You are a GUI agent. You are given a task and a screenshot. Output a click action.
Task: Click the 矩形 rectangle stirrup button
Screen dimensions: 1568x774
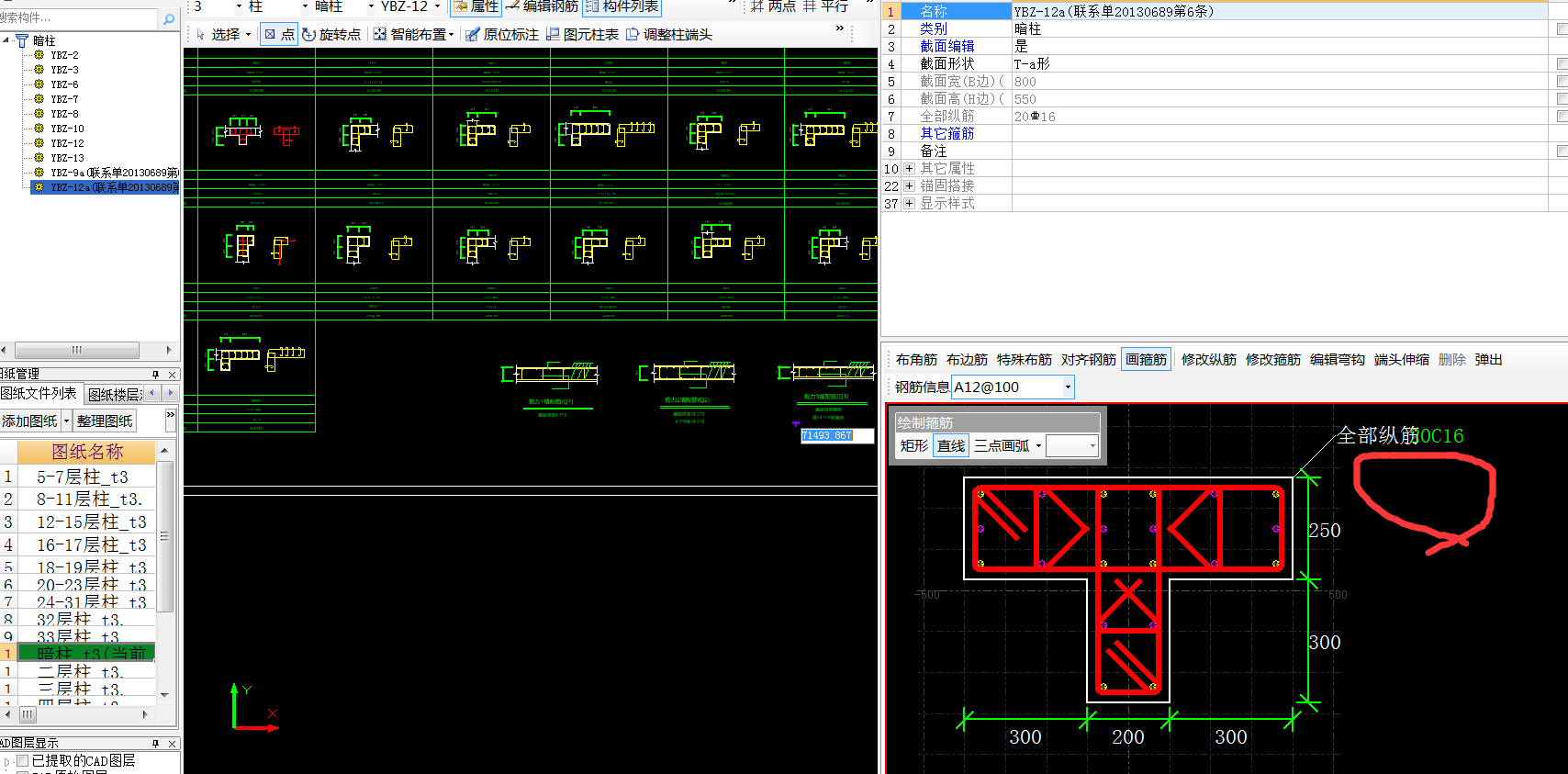[914, 446]
